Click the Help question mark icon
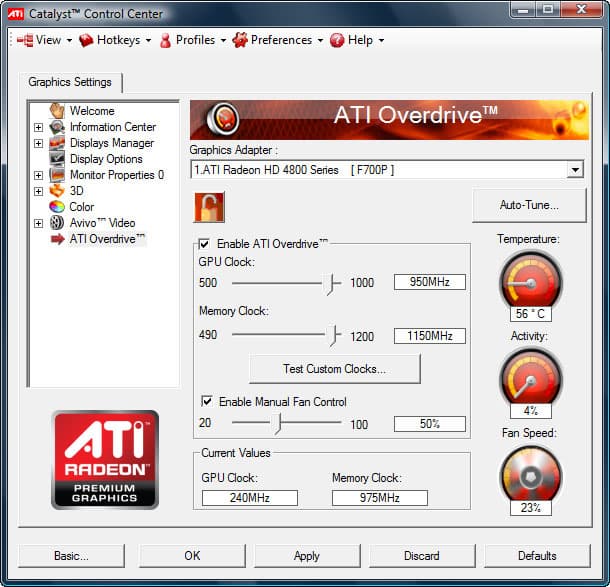The width and height of the screenshot is (610, 587). [x=337, y=40]
